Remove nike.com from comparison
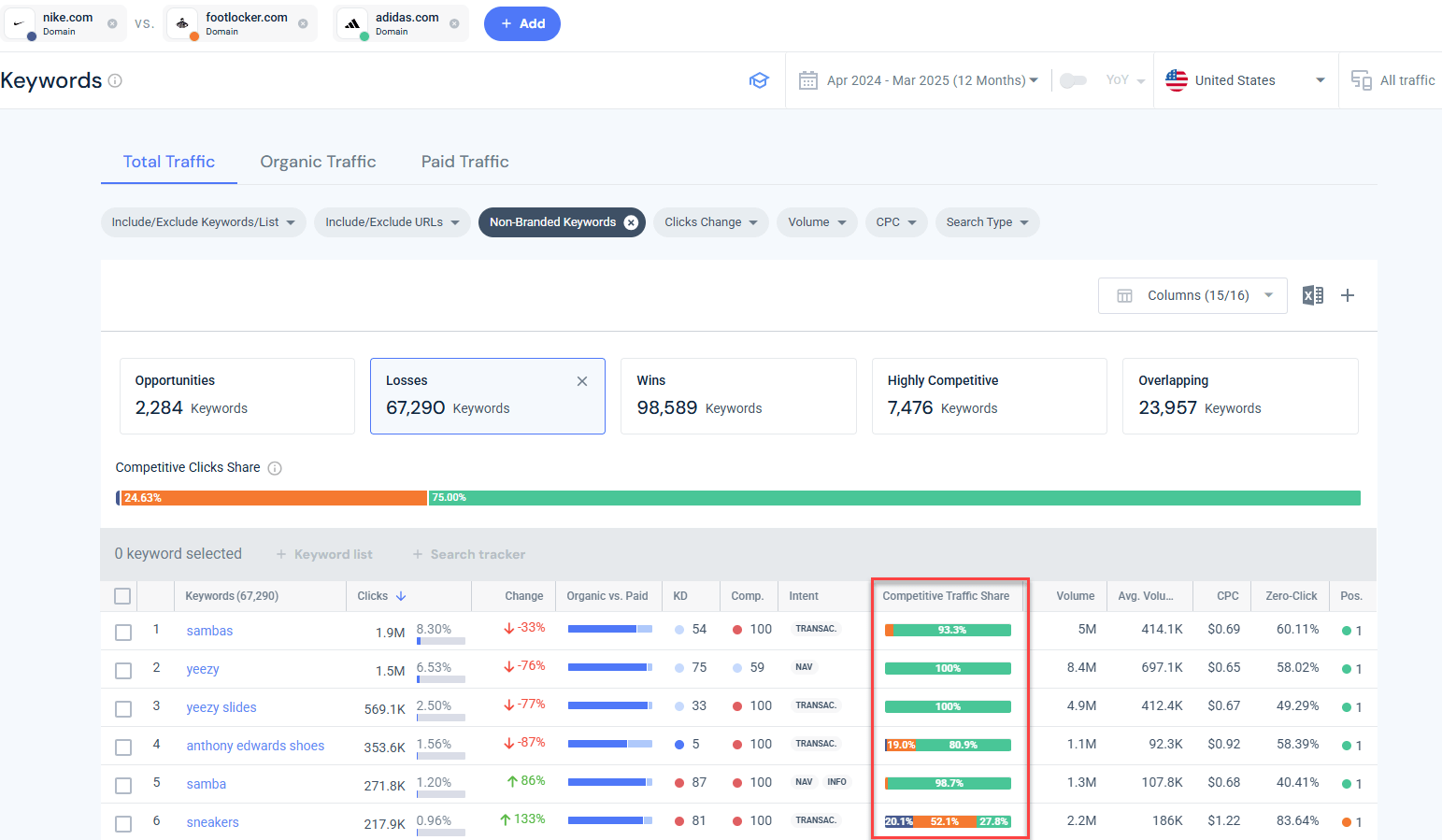1442x840 pixels. 112,23
